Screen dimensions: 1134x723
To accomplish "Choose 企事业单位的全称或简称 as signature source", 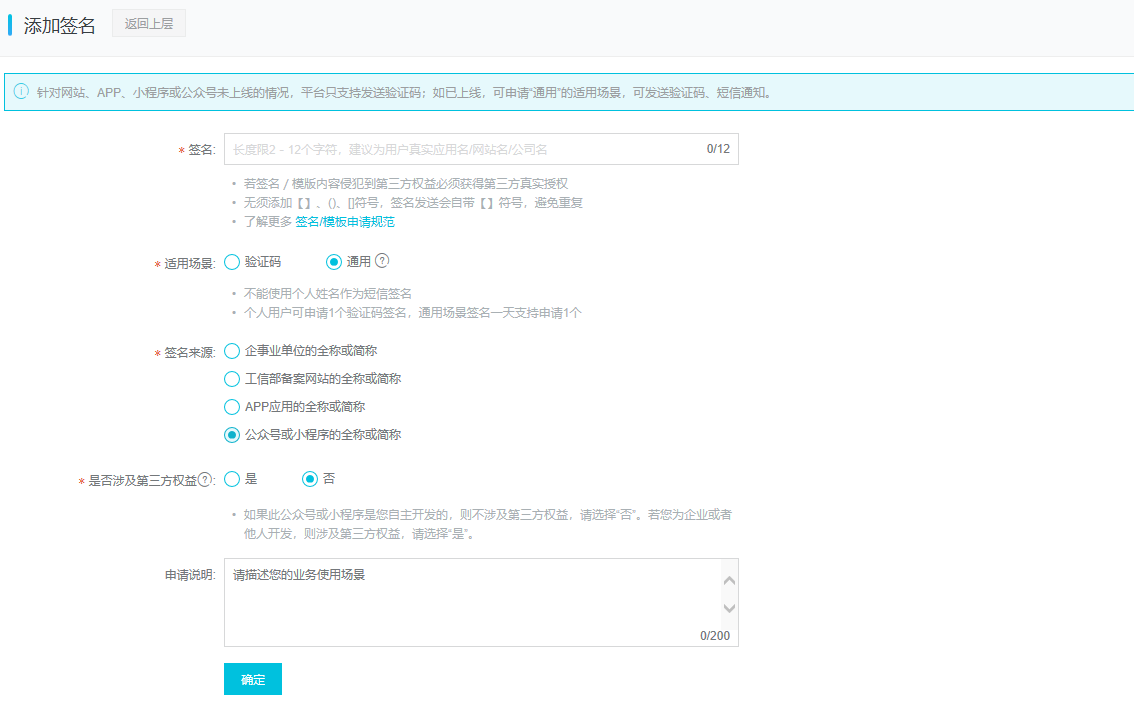I will 231,351.
